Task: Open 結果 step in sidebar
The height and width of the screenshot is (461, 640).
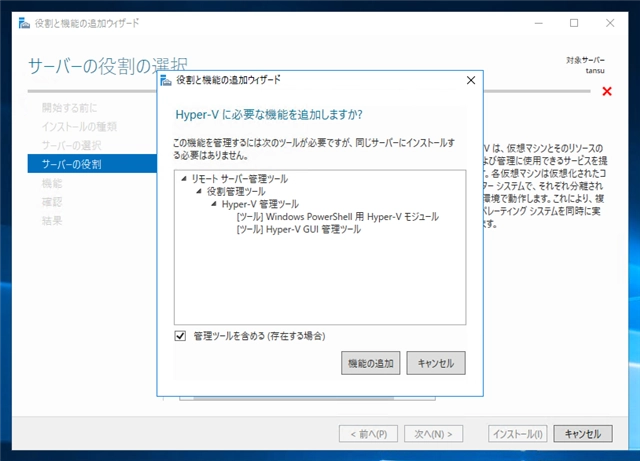Action: pyautogui.click(x=52, y=221)
